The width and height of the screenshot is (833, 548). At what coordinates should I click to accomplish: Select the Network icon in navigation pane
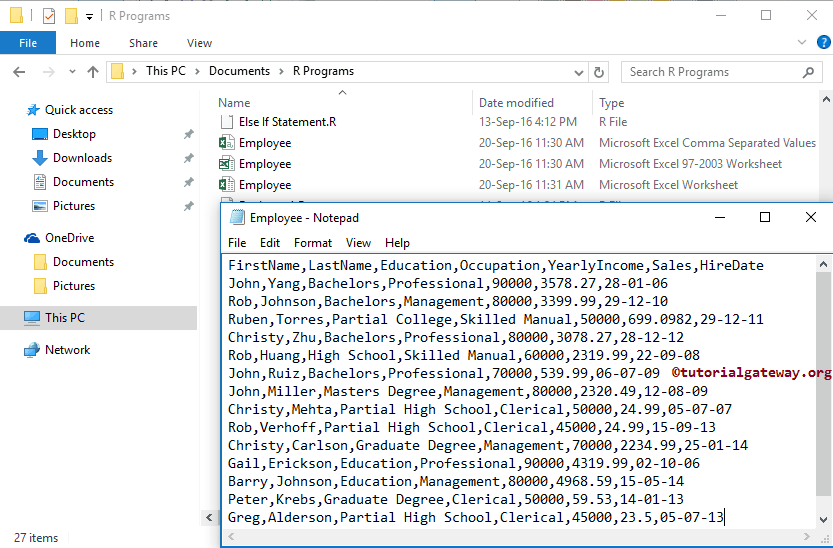coord(31,350)
